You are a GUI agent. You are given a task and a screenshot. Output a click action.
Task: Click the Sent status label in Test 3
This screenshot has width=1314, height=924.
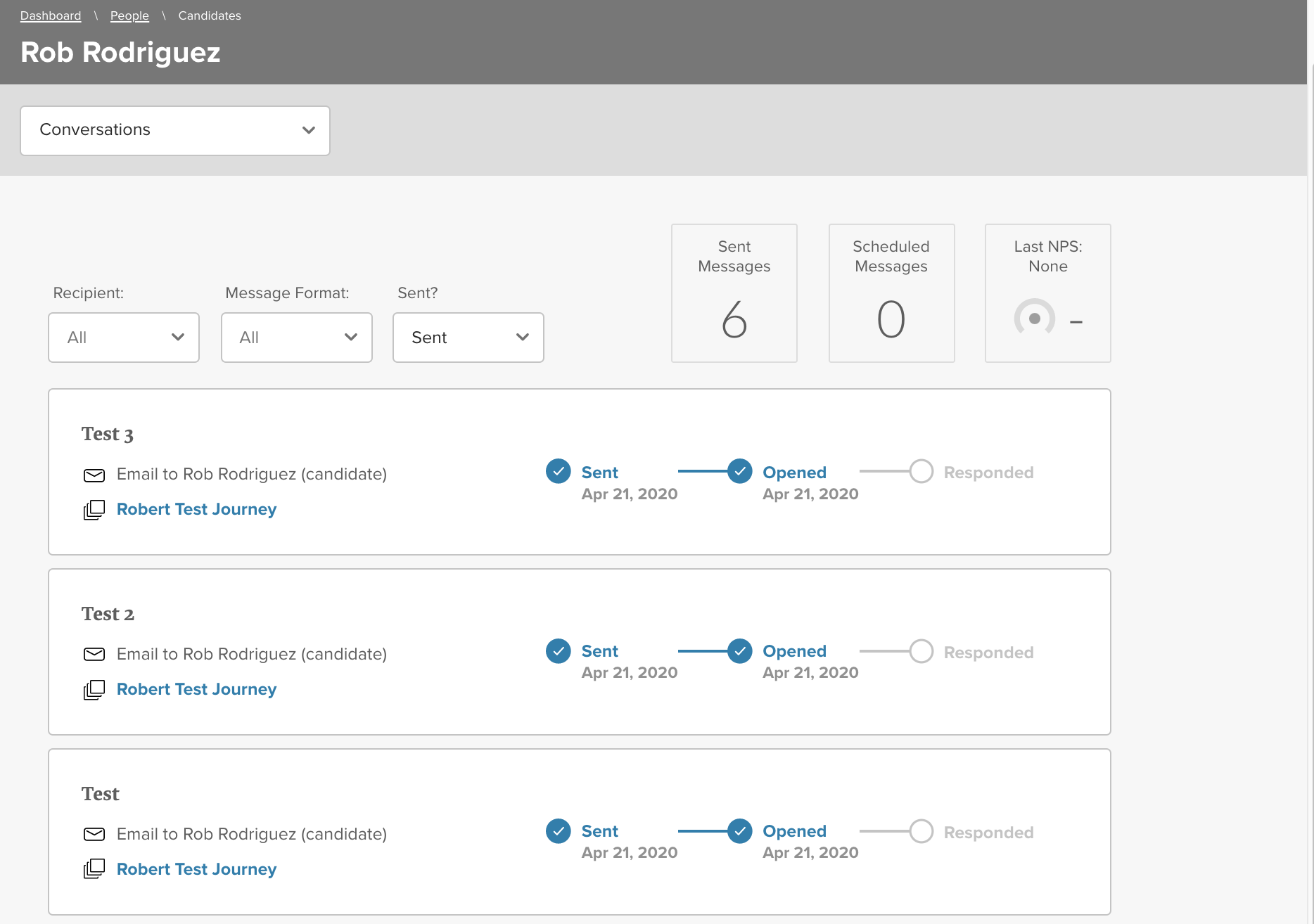tap(600, 473)
